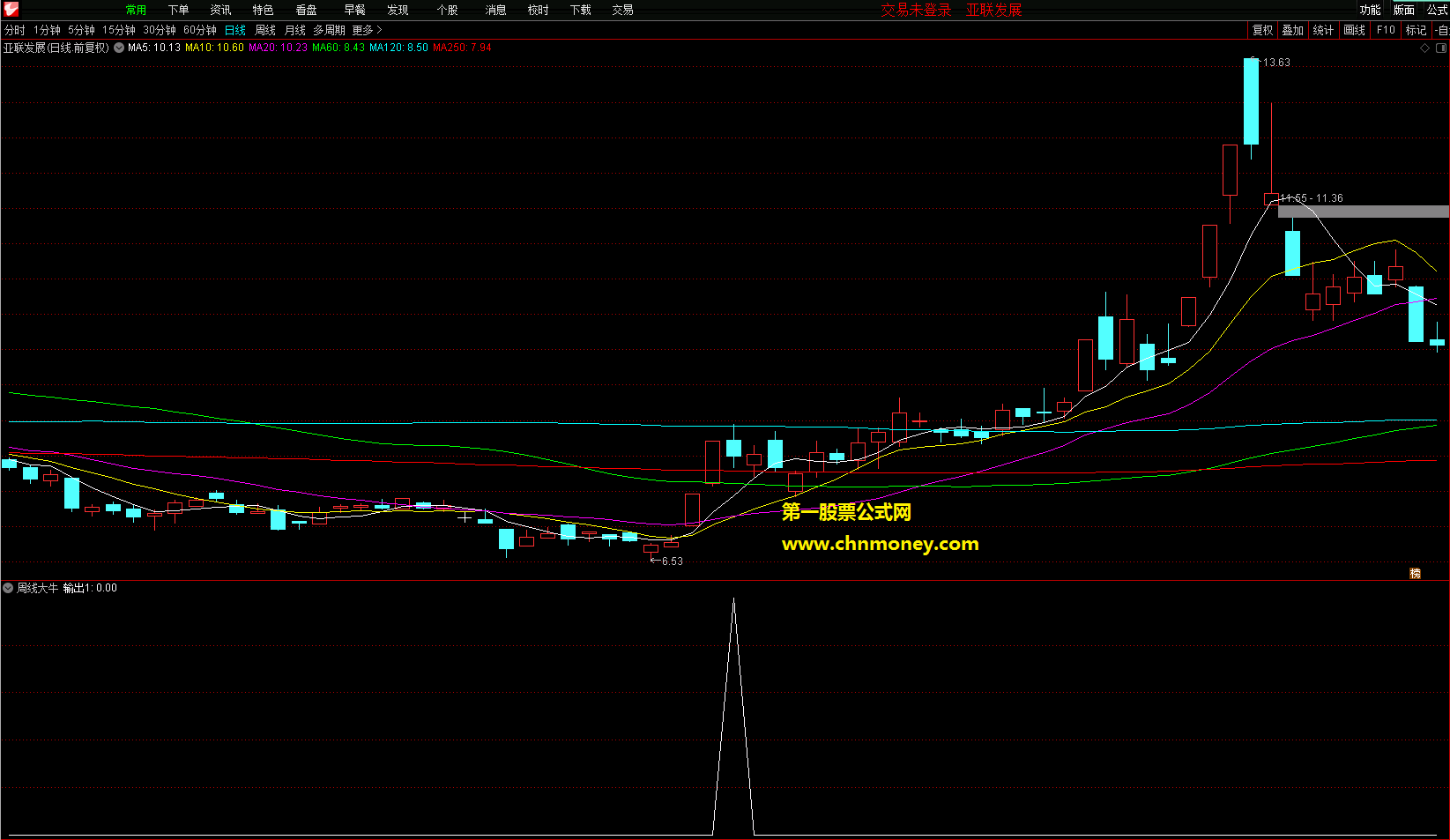Click the MA20: 10.23 label

(x=278, y=48)
